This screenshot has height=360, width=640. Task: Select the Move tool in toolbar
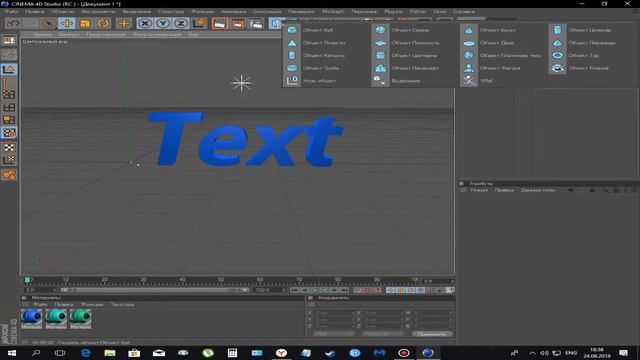(67, 23)
